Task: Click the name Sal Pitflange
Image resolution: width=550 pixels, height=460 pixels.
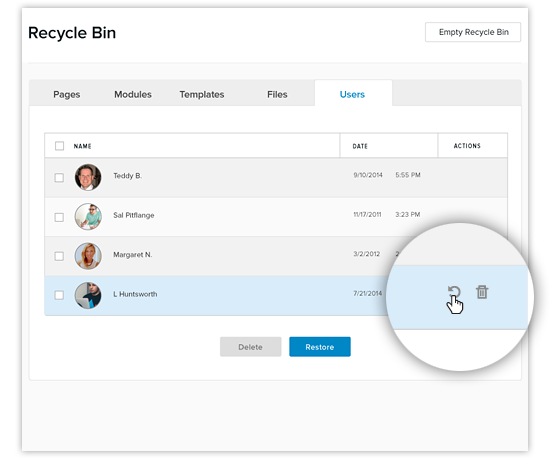Action: pyautogui.click(x=134, y=215)
